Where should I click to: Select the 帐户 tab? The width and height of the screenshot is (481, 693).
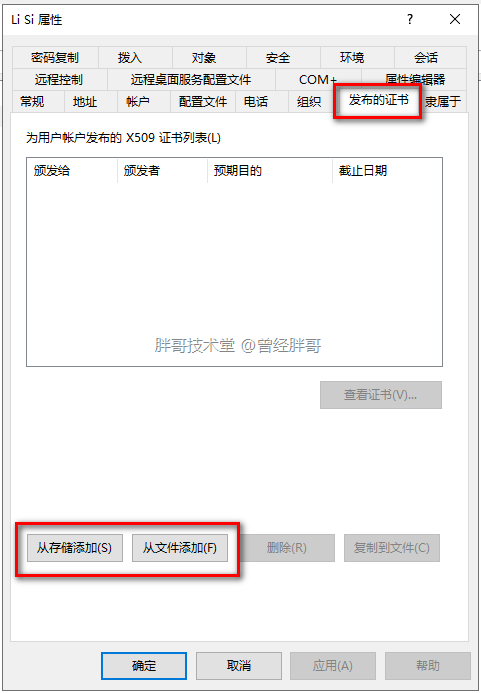[137, 102]
